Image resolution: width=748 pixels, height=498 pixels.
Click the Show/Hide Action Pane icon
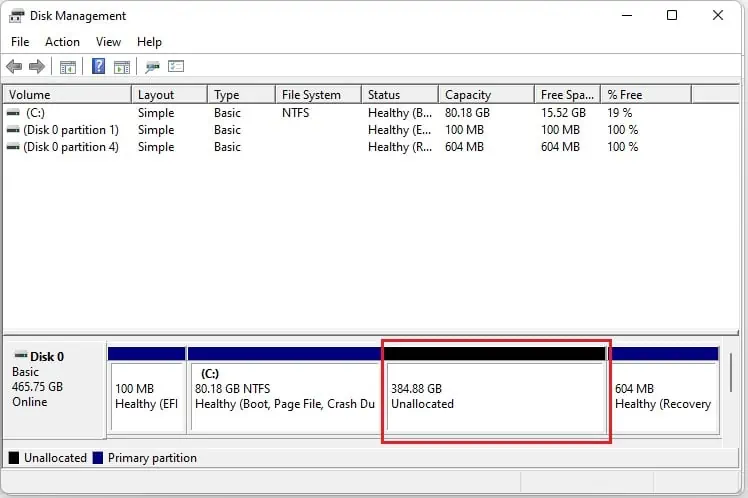tap(122, 67)
